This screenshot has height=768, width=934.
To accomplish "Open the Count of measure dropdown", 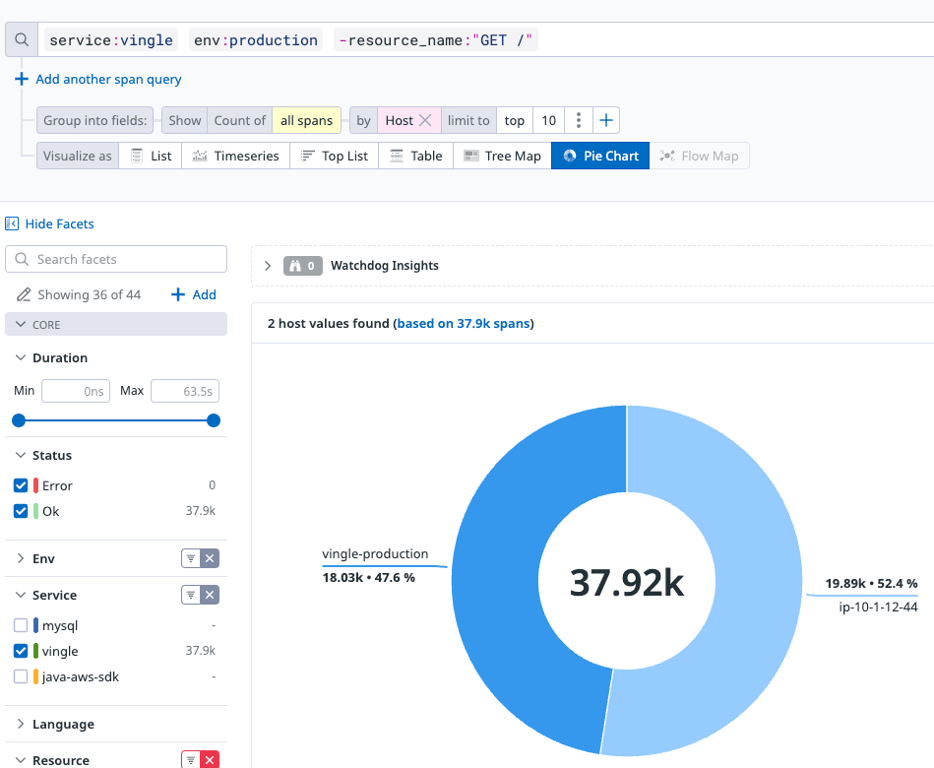I will (x=239, y=120).
